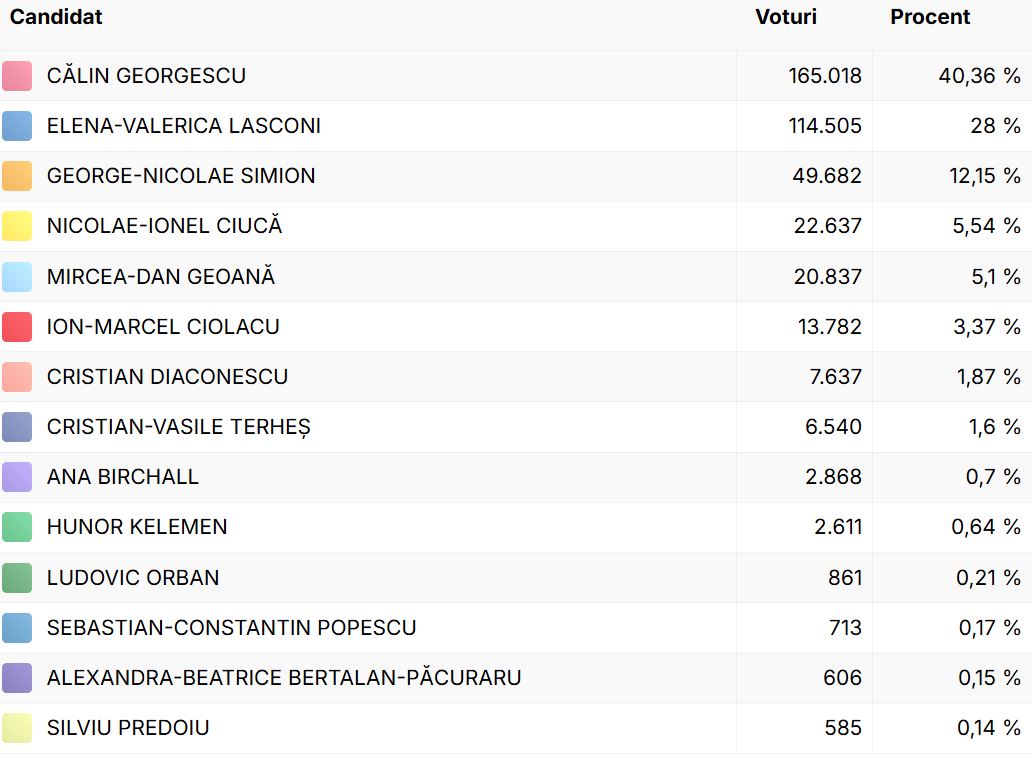Screen dimensions: 1032x757
Task: Click the LUDOVIC ORBAN candidate name
Action: click(133, 578)
